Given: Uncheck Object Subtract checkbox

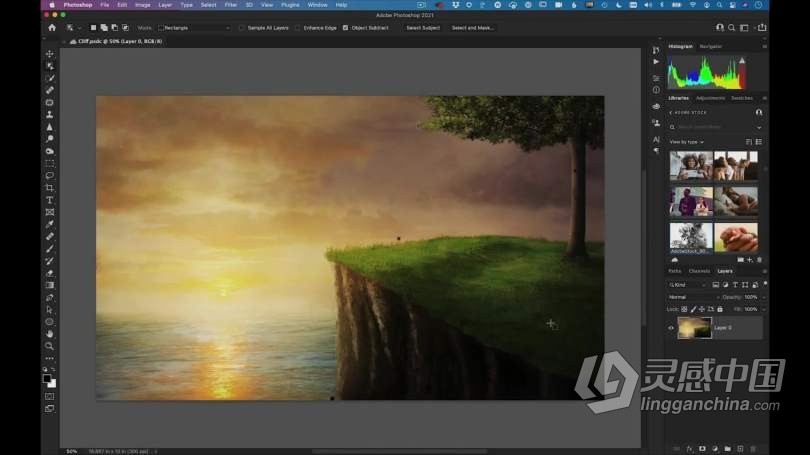Looking at the screenshot, I should [x=346, y=28].
